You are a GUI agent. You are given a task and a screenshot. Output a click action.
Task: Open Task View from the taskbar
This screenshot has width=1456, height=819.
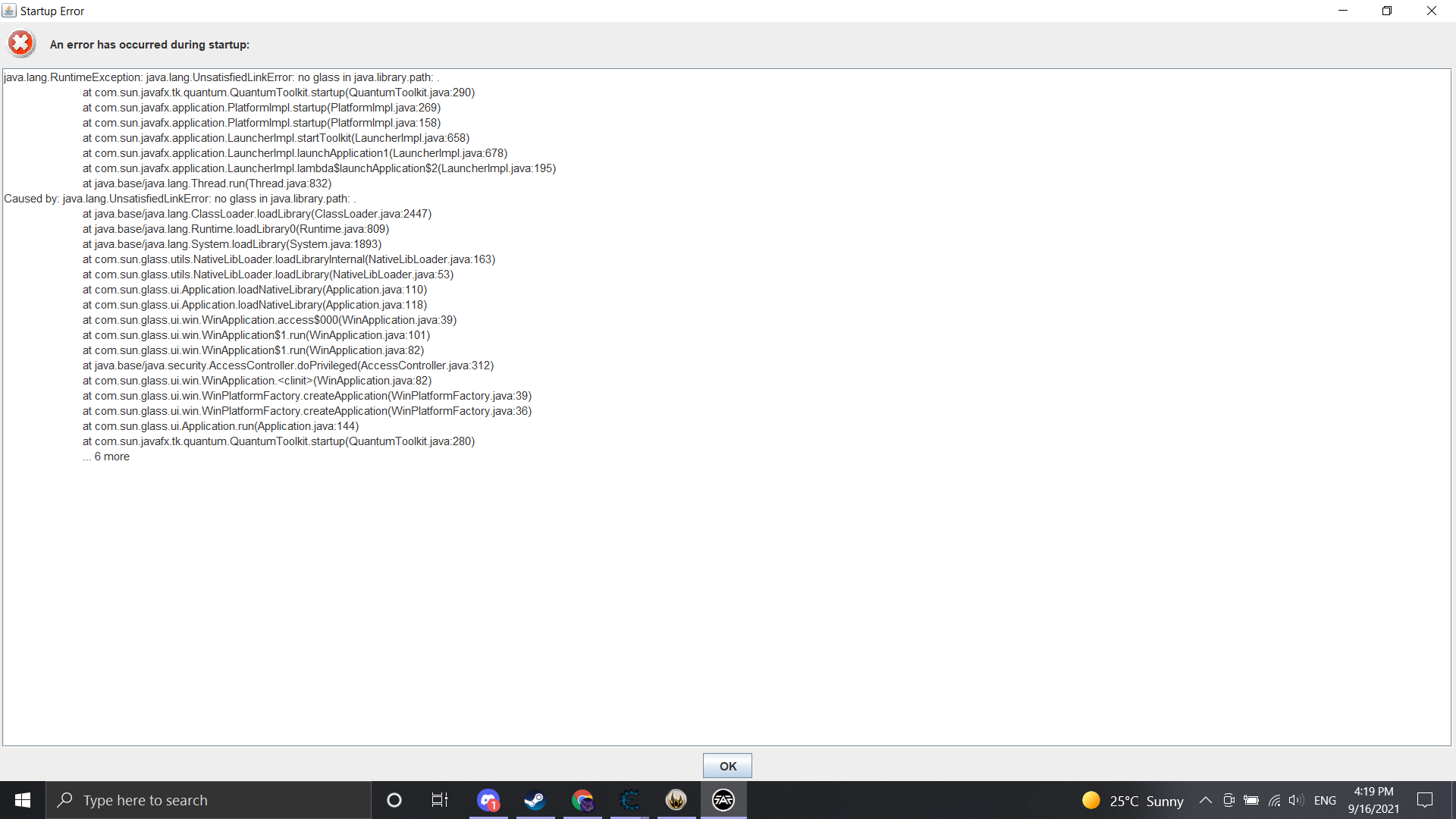439,800
